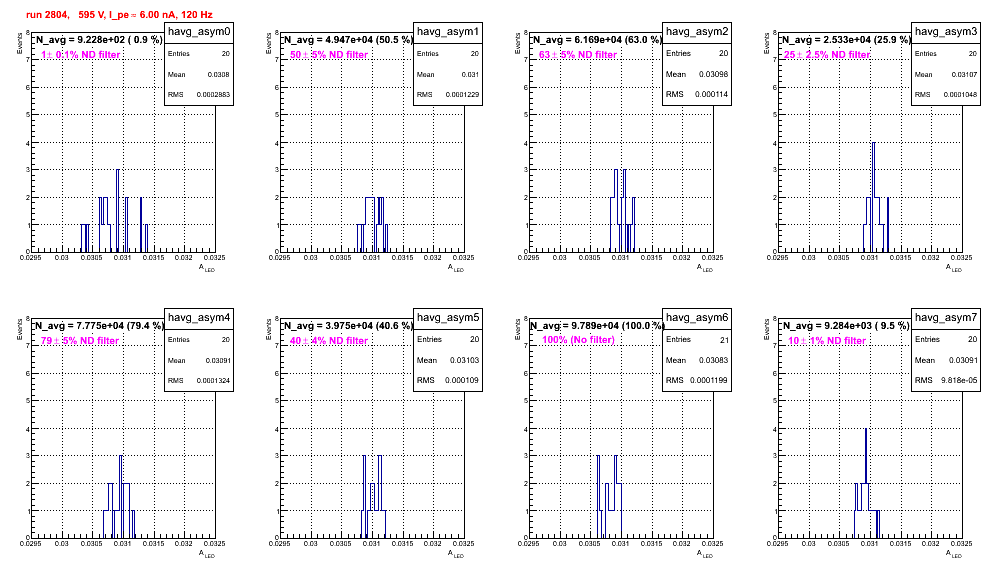Click RMS value 0.000109 in havg_asym5
Image resolution: width=996 pixels, height=572 pixels.
(462, 380)
